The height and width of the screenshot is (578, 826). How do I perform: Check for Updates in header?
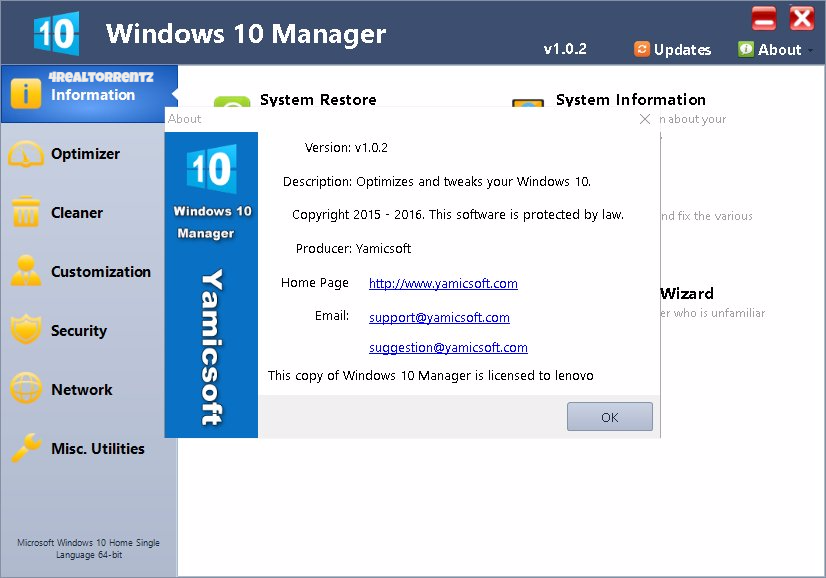pyautogui.click(x=673, y=50)
